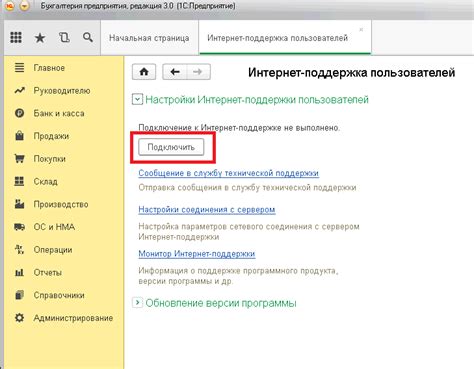Navigate forward with right arrow button
This screenshot has width=474, height=369.
click(198, 72)
